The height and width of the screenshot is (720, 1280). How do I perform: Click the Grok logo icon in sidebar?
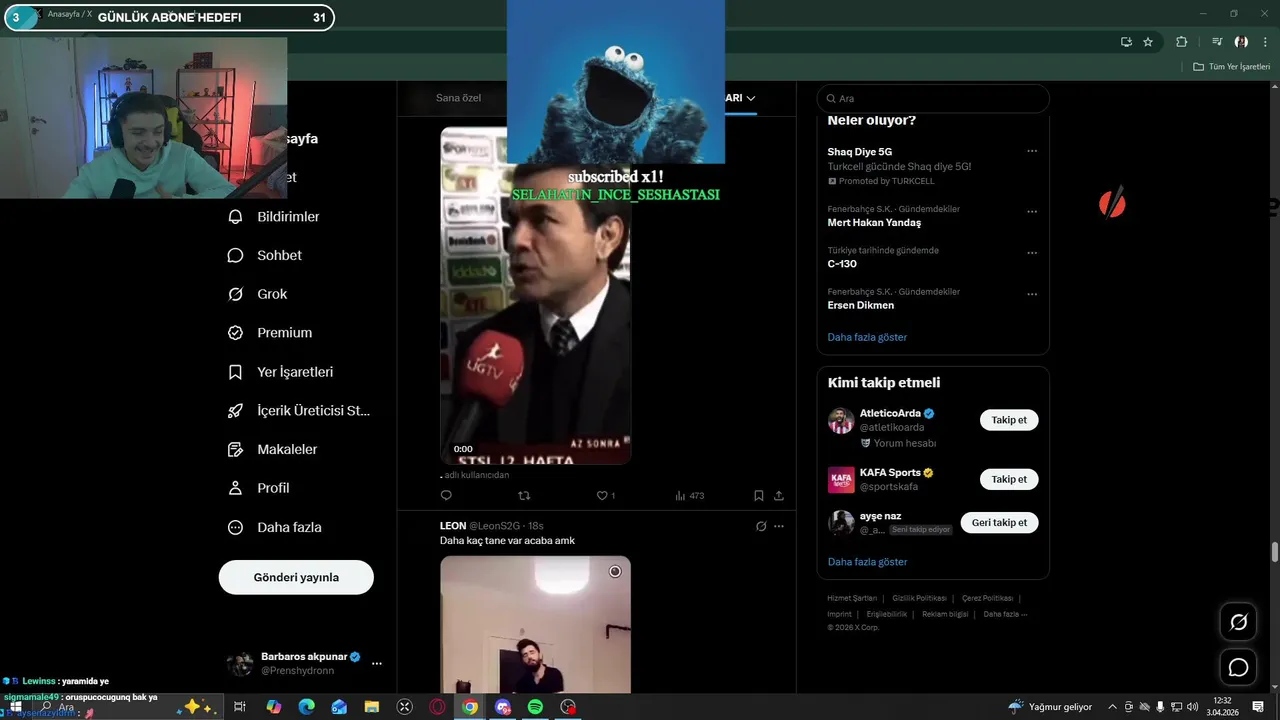click(x=235, y=294)
